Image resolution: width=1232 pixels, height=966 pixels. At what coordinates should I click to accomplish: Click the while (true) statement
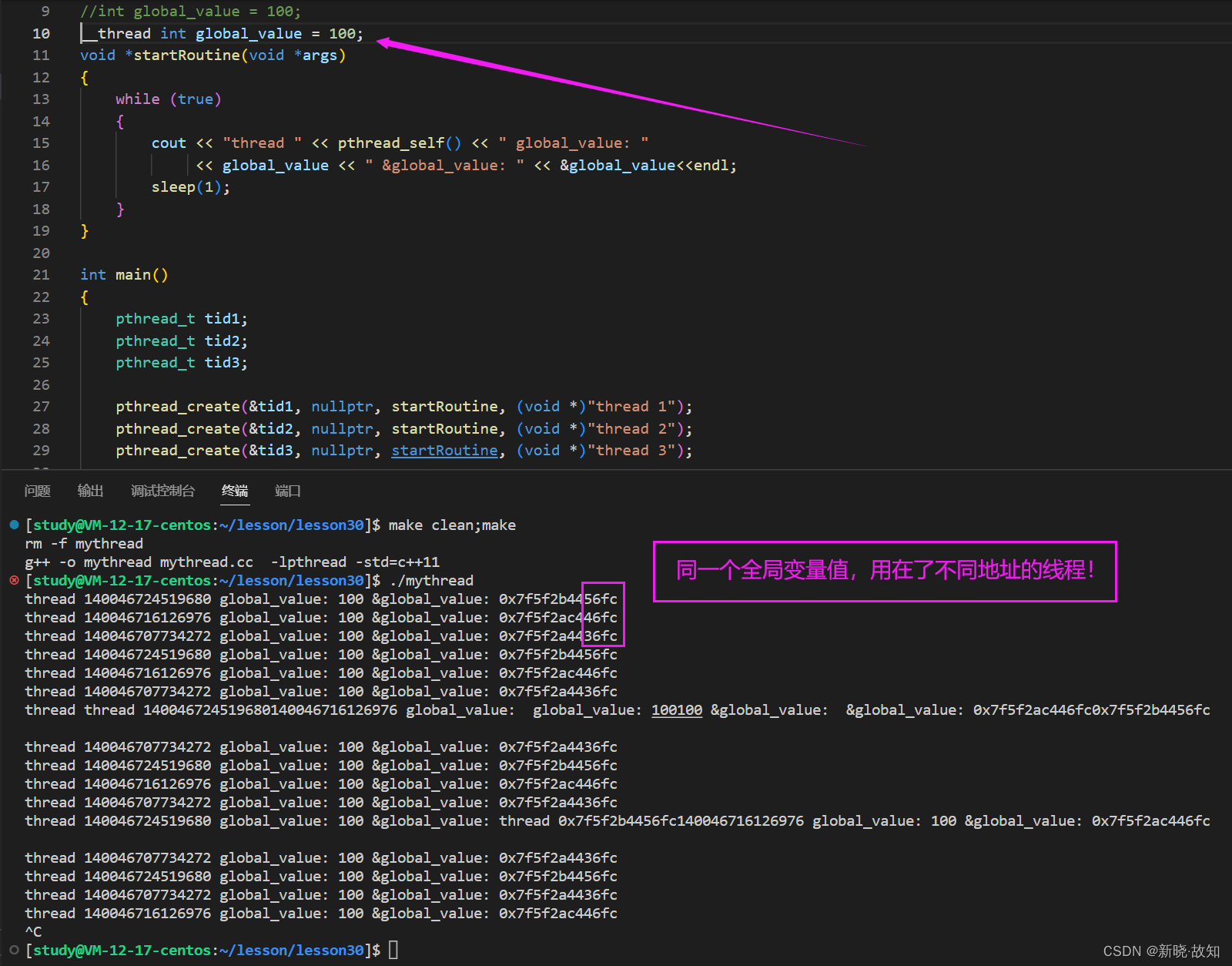pyautogui.click(x=169, y=99)
